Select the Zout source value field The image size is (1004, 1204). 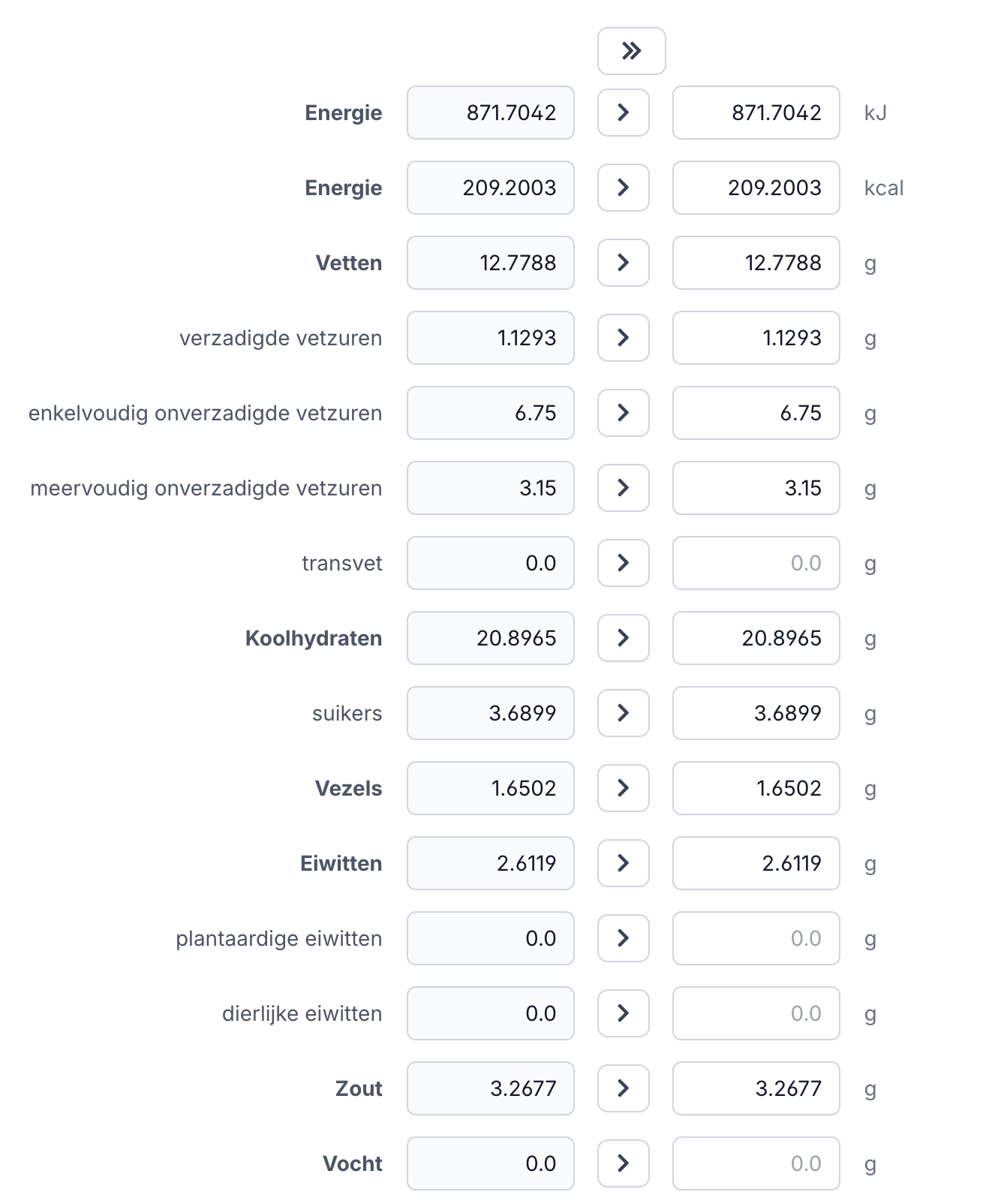click(x=490, y=1088)
